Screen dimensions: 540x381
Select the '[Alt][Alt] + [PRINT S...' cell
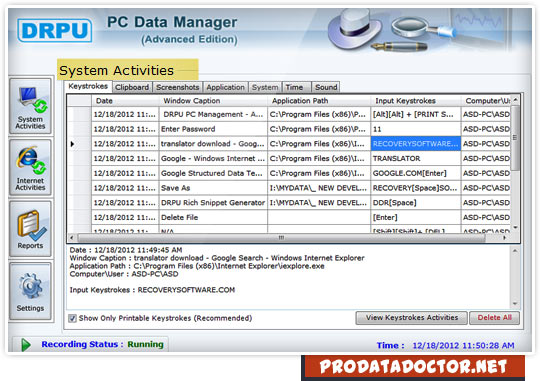click(416, 114)
